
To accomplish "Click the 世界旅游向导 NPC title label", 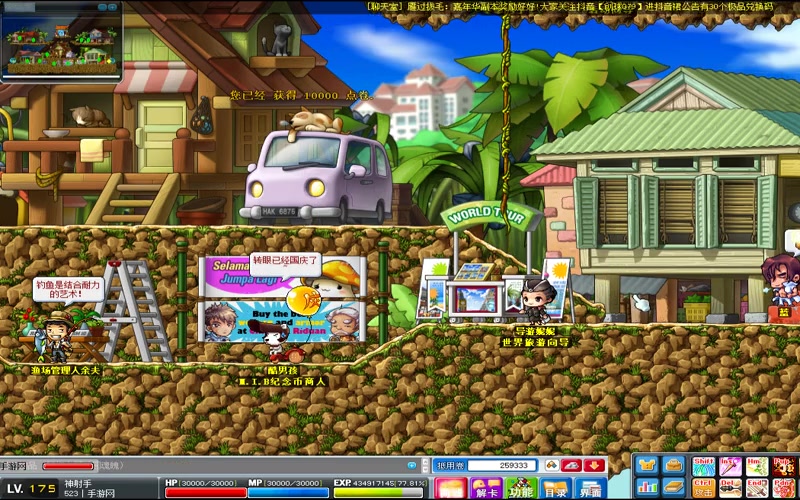I will click(535, 342).
